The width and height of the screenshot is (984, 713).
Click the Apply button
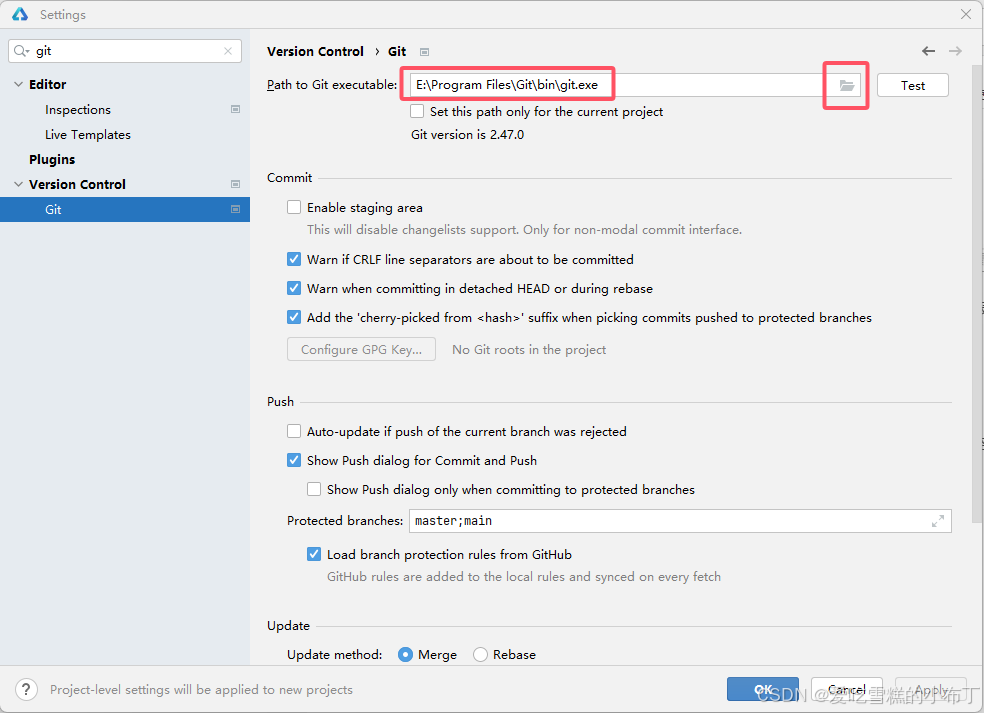tap(931, 689)
